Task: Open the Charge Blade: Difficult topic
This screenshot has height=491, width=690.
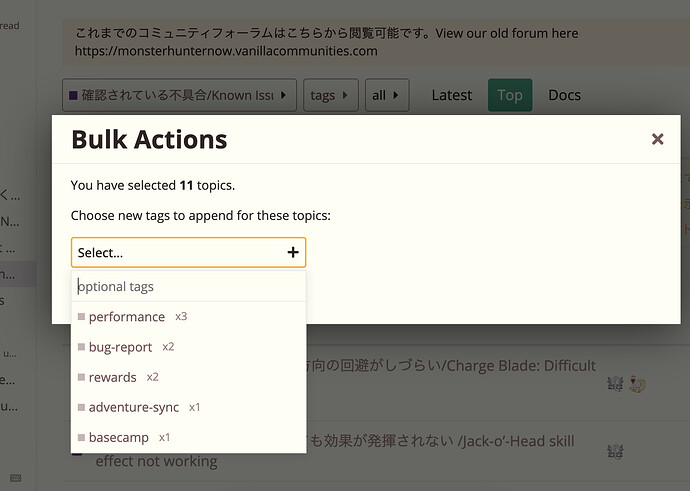Action: coord(451,366)
